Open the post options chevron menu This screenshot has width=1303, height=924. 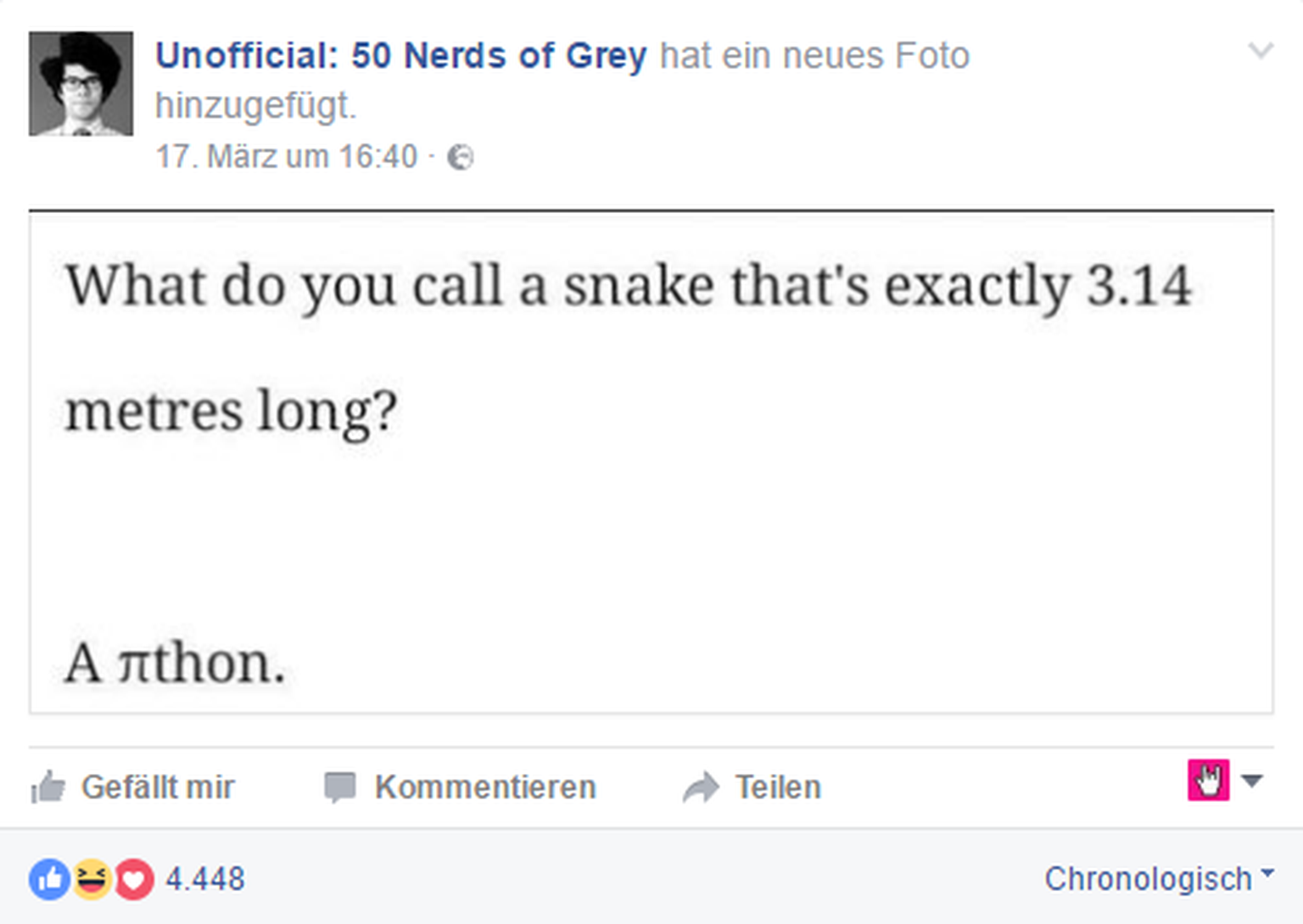1261,51
